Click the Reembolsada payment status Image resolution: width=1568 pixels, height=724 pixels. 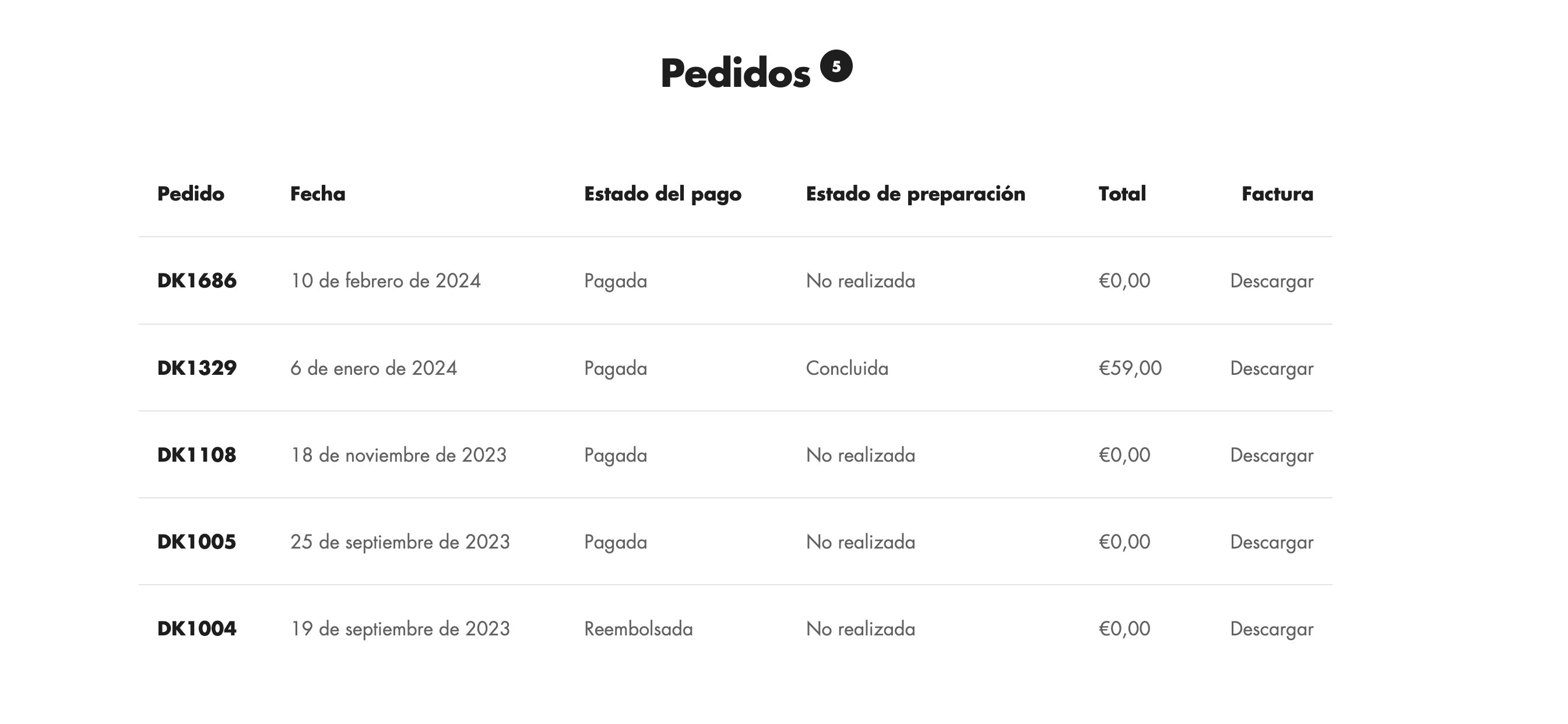[x=638, y=628]
